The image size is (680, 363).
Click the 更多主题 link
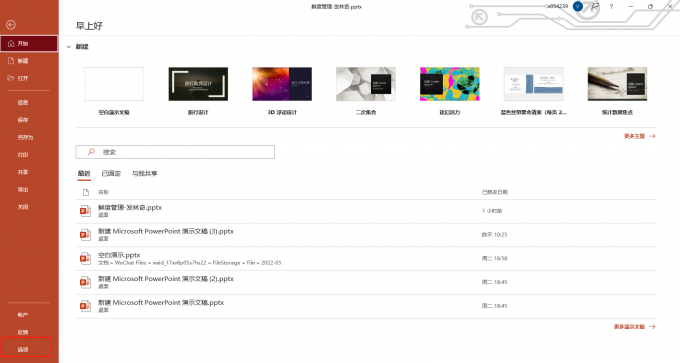point(634,136)
